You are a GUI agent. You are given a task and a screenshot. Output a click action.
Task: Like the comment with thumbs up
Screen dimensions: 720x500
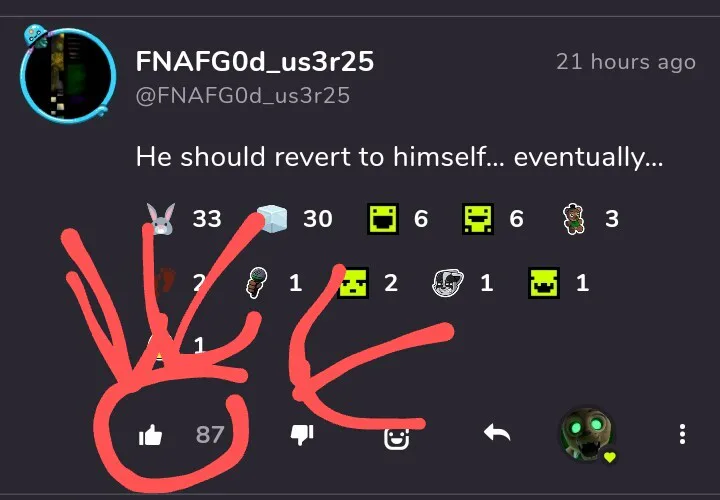151,434
